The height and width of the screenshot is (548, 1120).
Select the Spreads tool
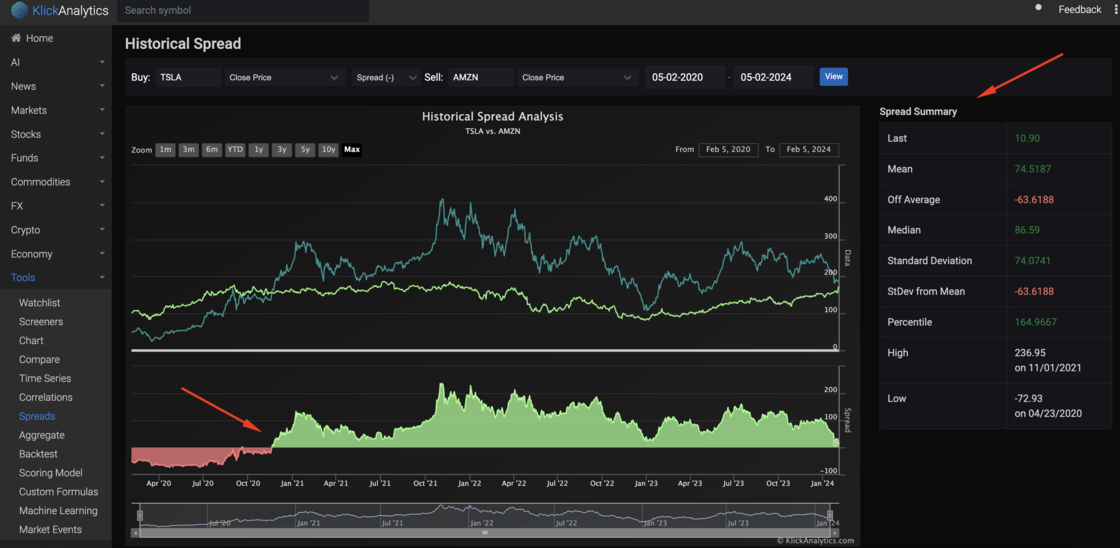click(37, 416)
